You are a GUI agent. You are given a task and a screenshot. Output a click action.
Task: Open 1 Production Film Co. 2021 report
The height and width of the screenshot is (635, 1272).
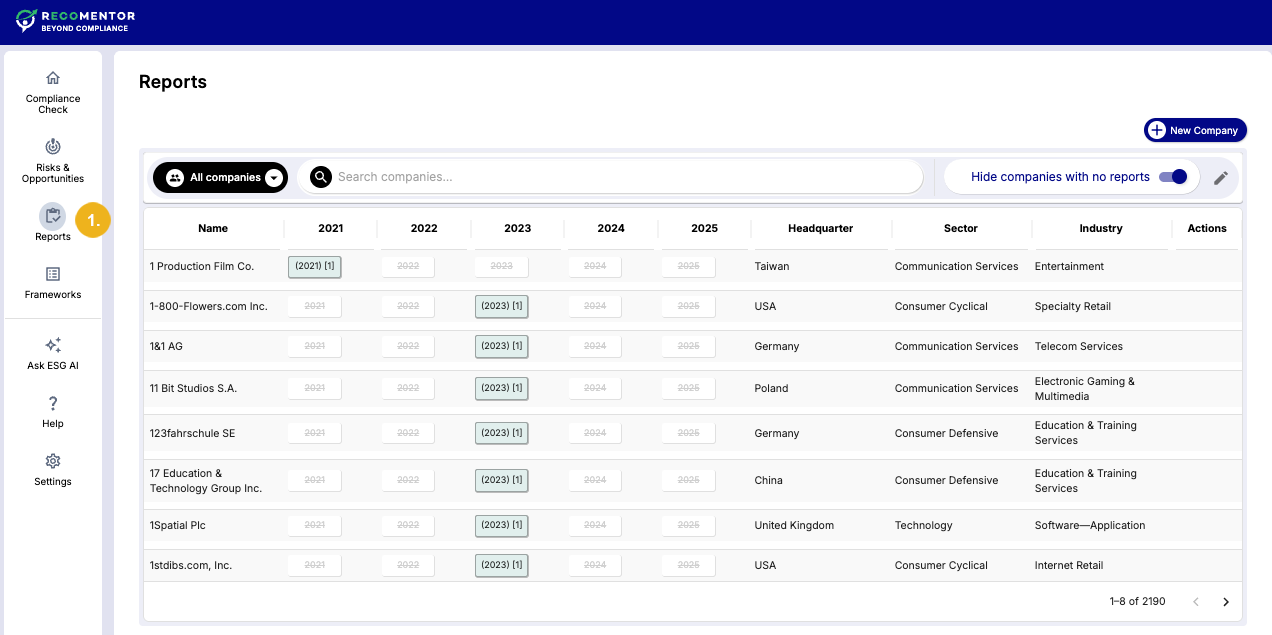[314, 267]
